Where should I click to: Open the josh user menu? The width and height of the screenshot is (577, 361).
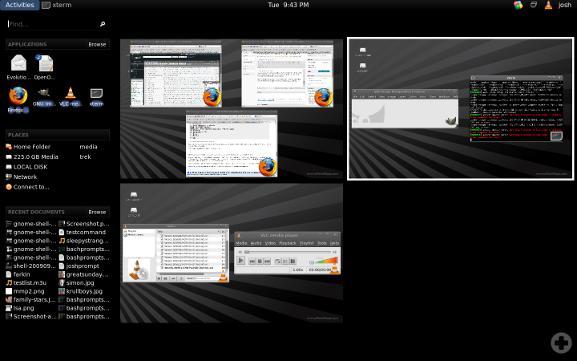pos(565,5)
